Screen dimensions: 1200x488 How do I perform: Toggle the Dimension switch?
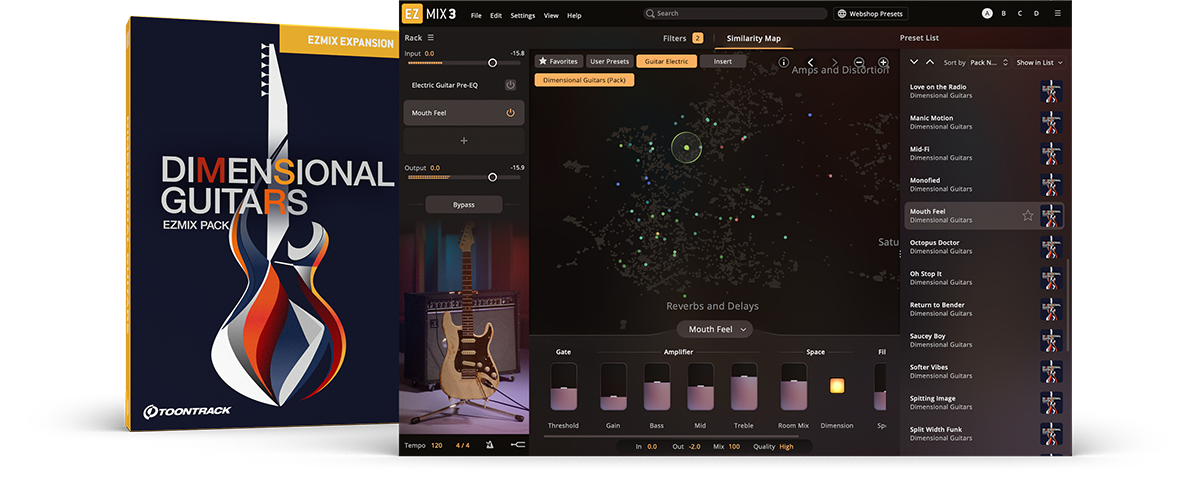click(x=837, y=386)
